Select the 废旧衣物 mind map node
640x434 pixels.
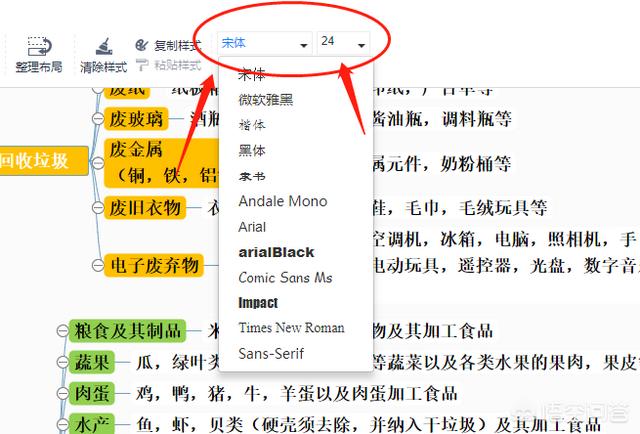pyautogui.click(x=145, y=207)
